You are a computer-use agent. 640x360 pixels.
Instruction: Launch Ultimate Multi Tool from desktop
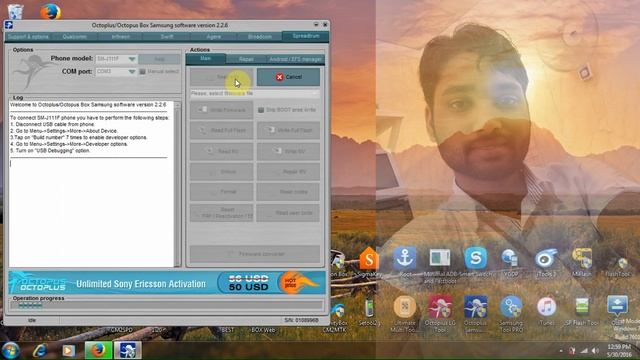(x=404, y=313)
